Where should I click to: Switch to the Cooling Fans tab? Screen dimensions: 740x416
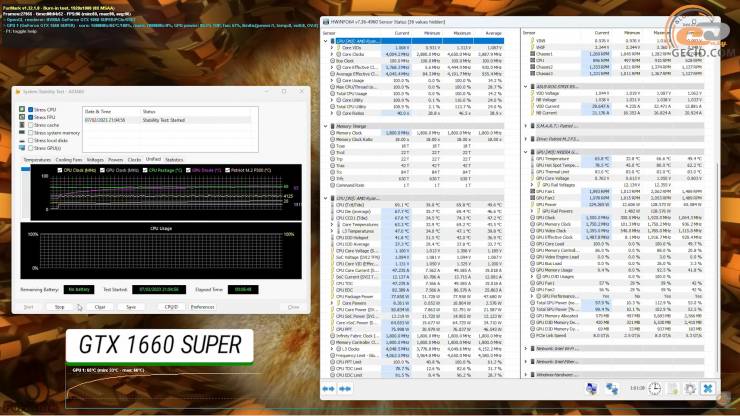pos(69,160)
